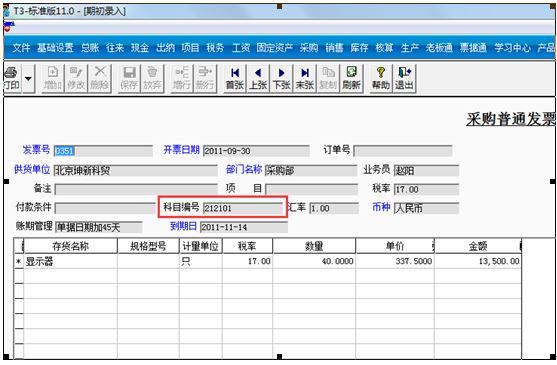Image resolution: width=557 pixels, height=365 pixels.
Task: Select the quantity cell 40.0000
Action: (314, 262)
